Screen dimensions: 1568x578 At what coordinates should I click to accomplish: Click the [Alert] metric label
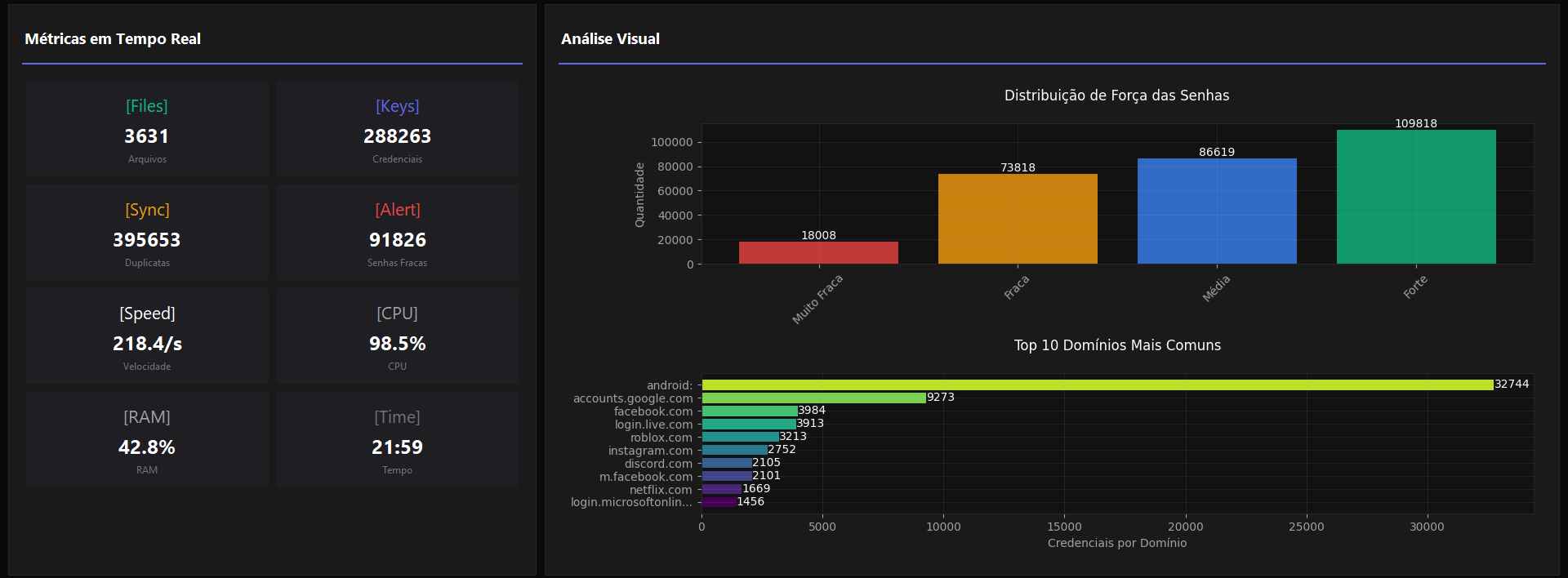tap(397, 210)
